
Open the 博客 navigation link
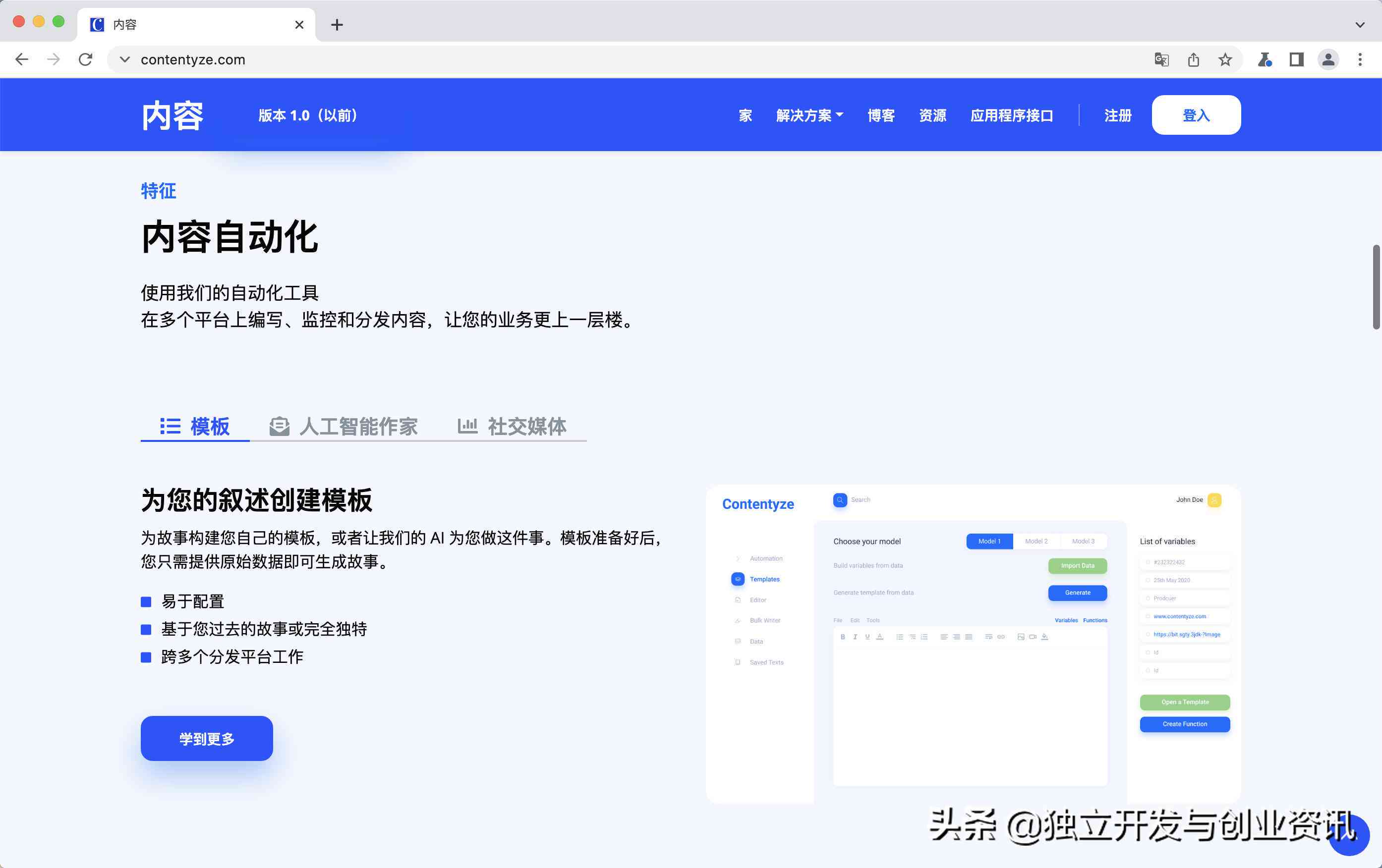coord(881,115)
